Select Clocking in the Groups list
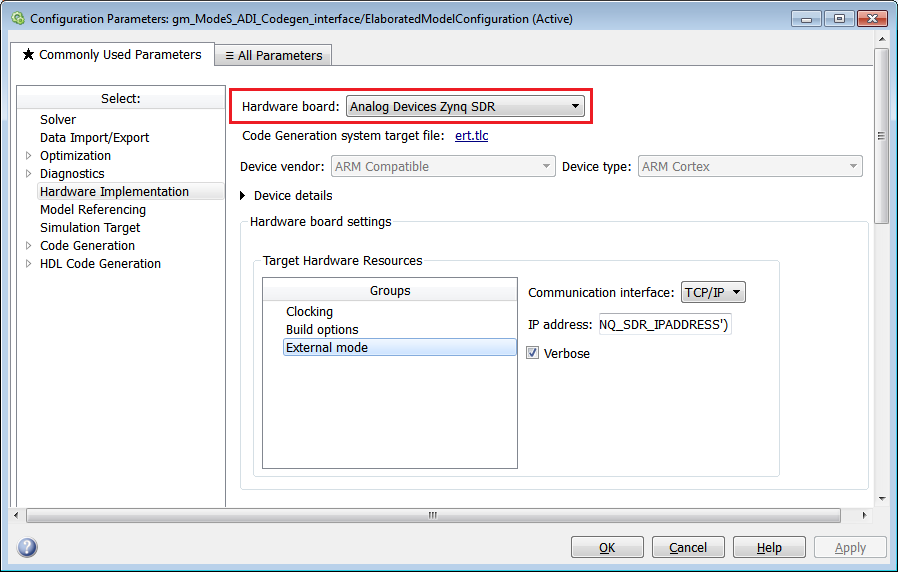 (x=309, y=311)
